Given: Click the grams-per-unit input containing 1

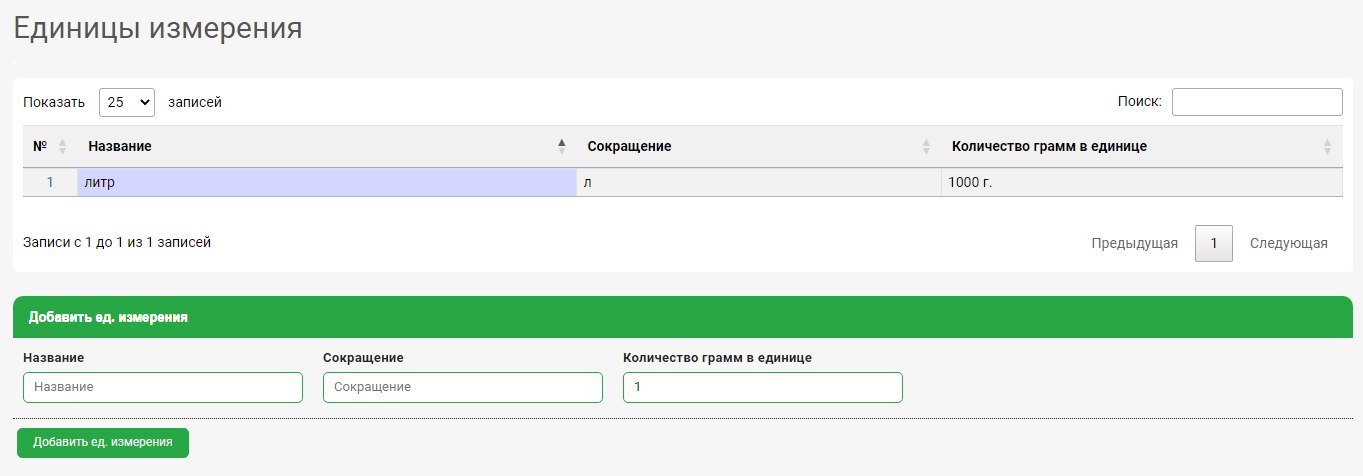Looking at the screenshot, I should coord(762,387).
